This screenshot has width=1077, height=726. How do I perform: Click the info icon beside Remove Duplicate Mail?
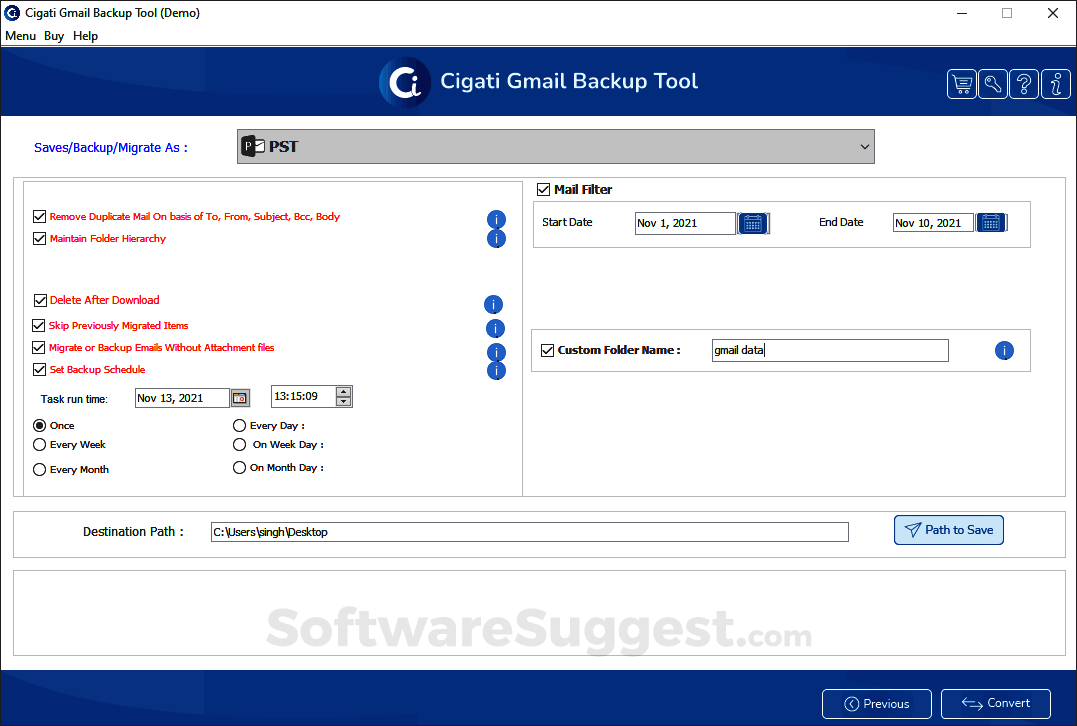(496, 216)
